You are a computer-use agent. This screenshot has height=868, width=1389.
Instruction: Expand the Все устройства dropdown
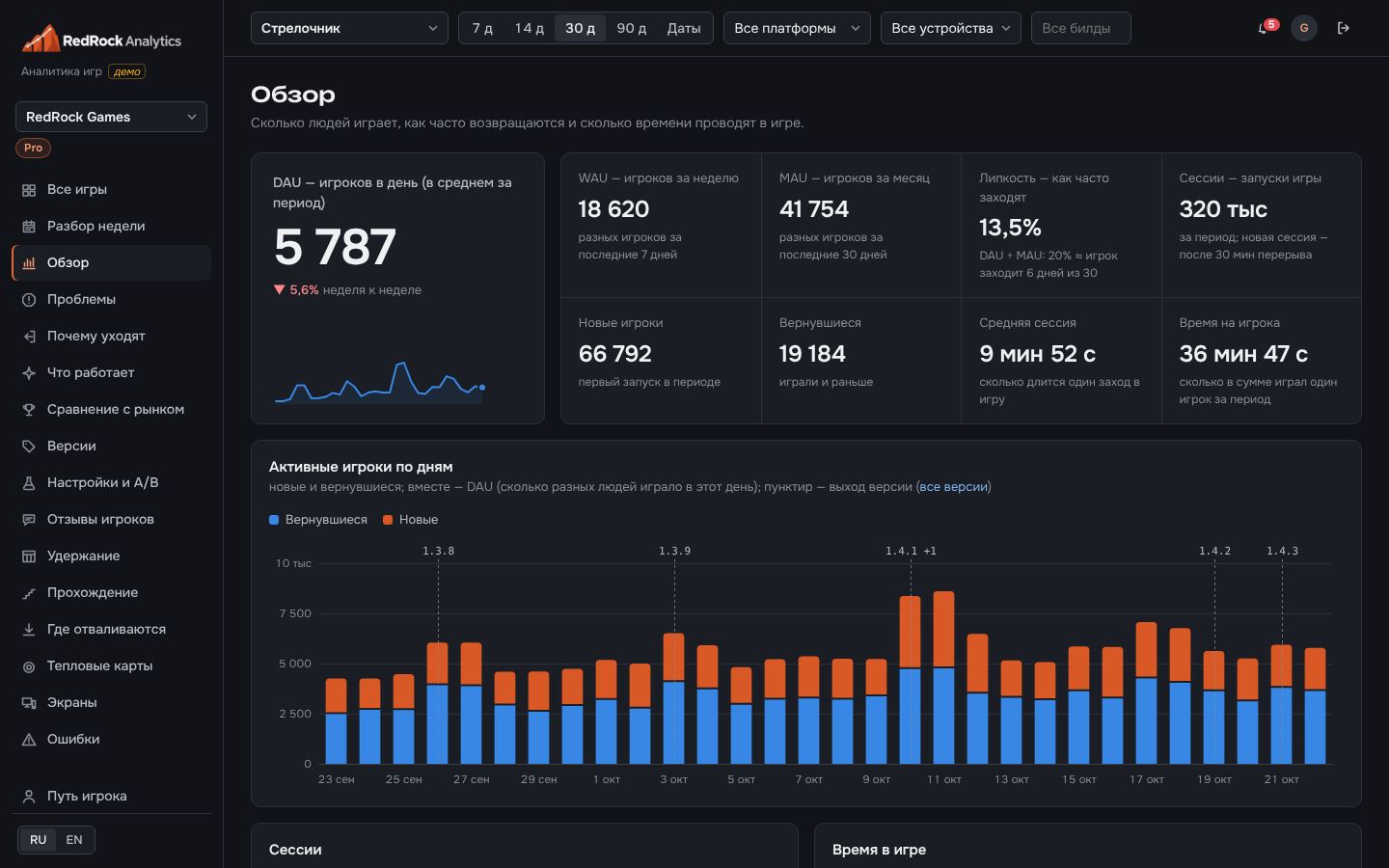[x=951, y=28]
